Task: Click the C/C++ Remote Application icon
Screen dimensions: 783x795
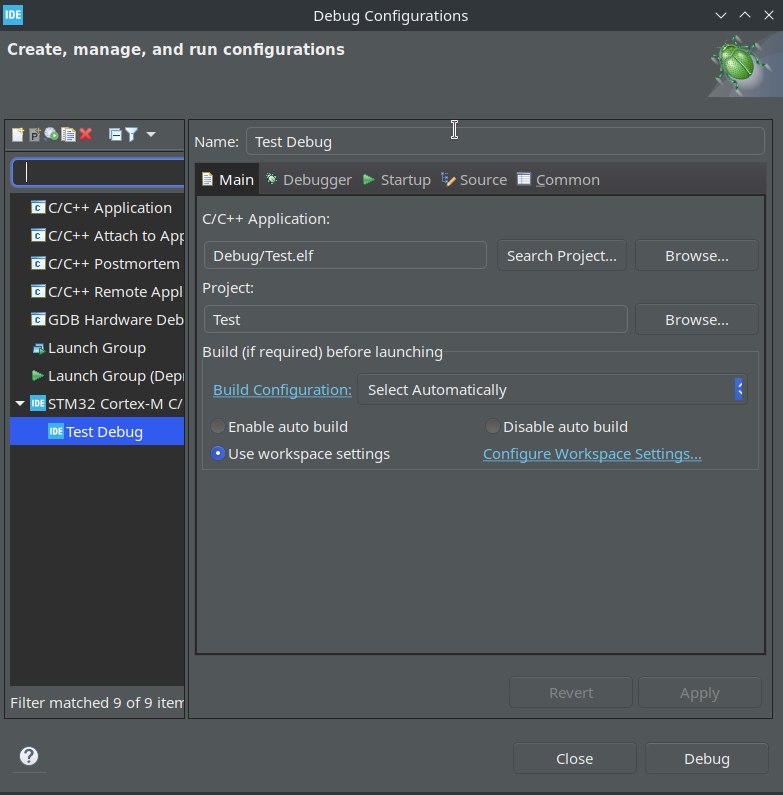Action: pyautogui.click(x=38, y=292)
